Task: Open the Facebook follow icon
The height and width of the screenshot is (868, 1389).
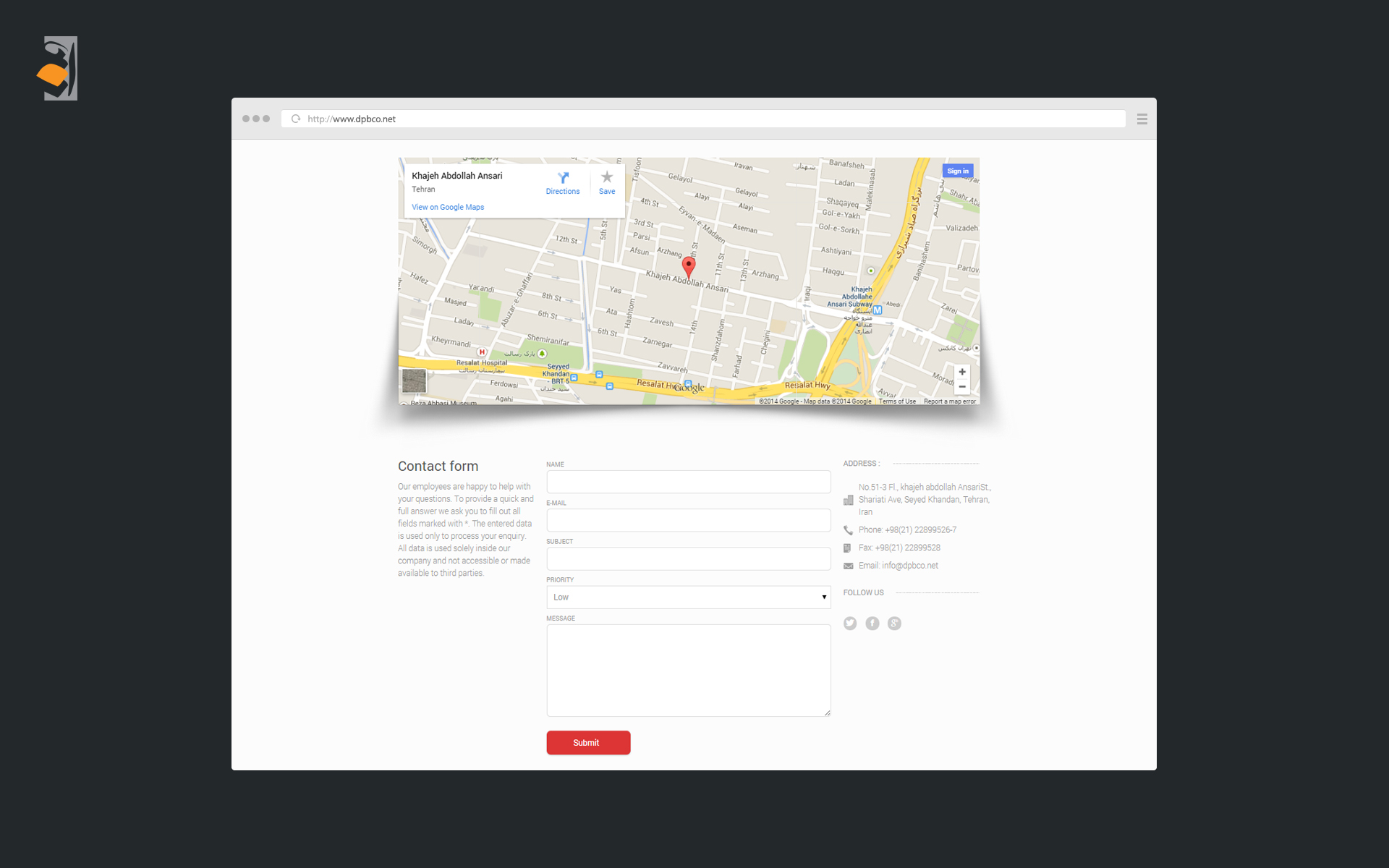Action: click(x=872, y=624)
